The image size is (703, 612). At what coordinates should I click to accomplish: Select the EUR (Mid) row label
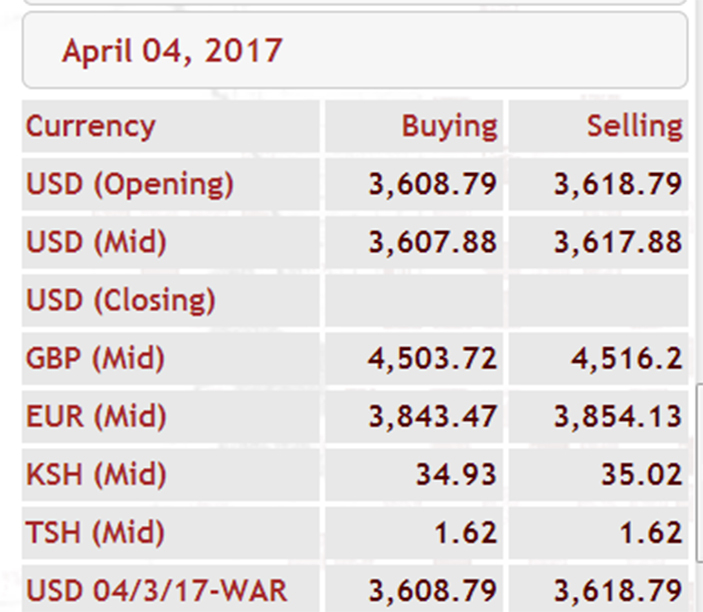point(96,417)
